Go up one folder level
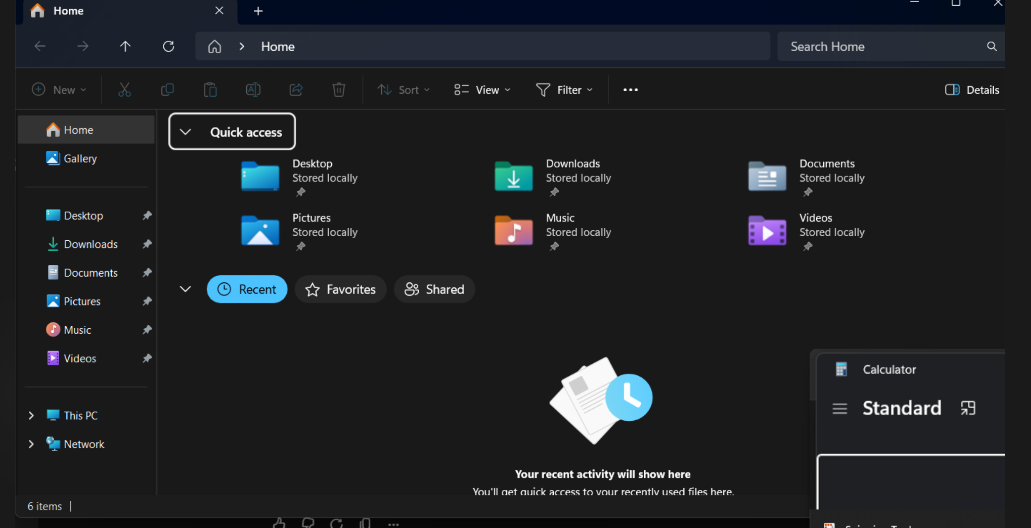The image size is (1031, 528). point(126,47)
